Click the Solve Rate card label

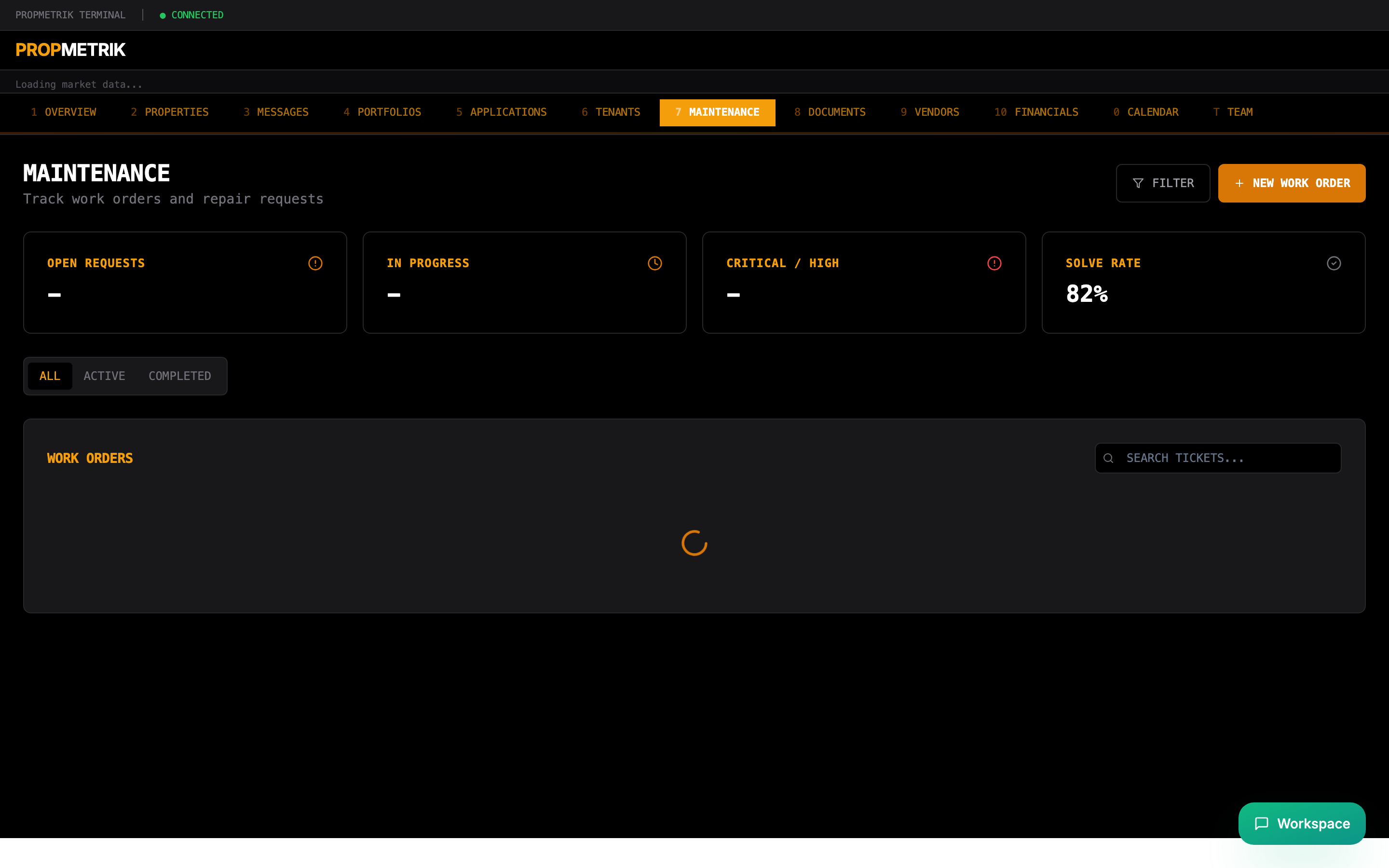pyautogui.click(x=1103, y=263)
